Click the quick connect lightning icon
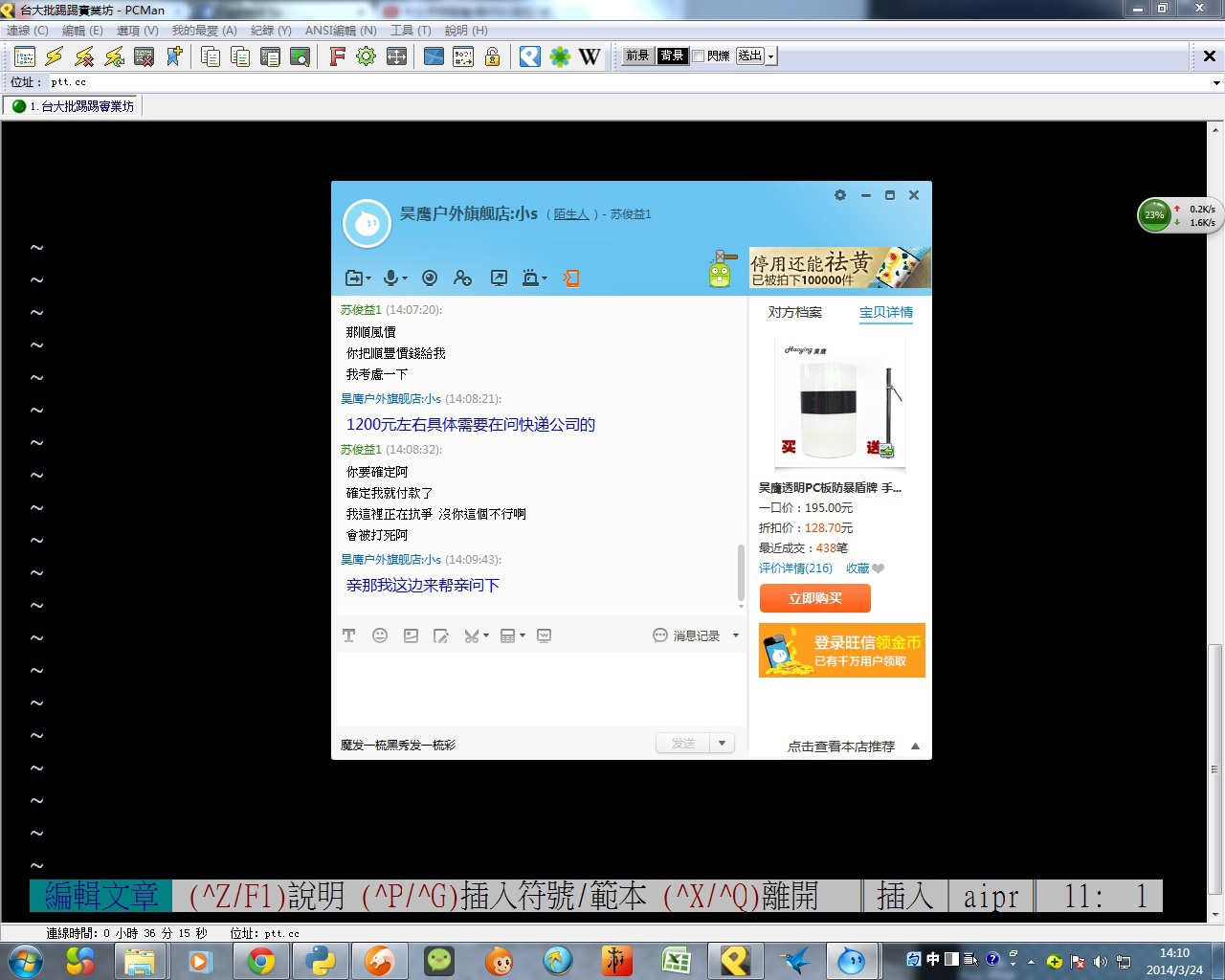This screenshot has width=1225, height=980. (x=55, y=56)
